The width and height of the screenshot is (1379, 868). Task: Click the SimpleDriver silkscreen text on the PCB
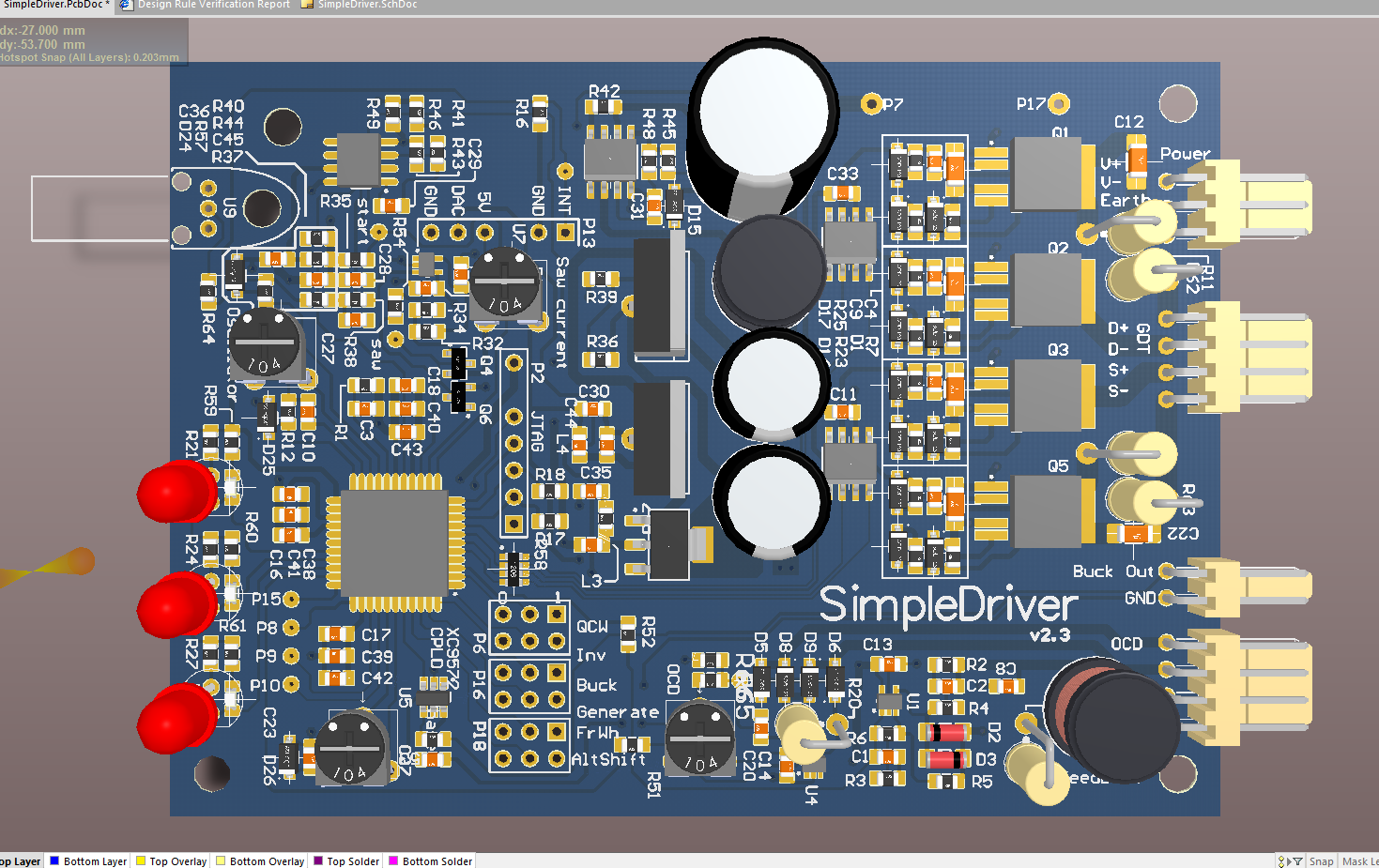coord(947,605)
